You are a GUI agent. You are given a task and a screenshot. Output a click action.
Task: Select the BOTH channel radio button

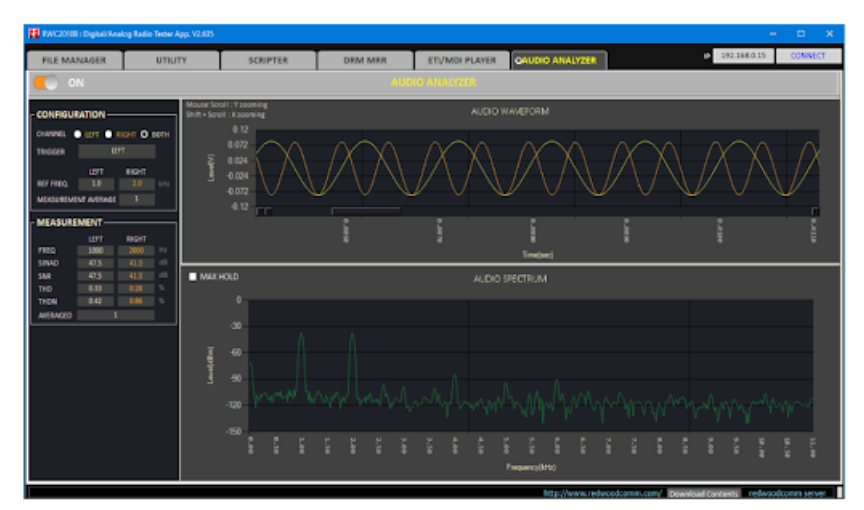[x=144, y=133]
